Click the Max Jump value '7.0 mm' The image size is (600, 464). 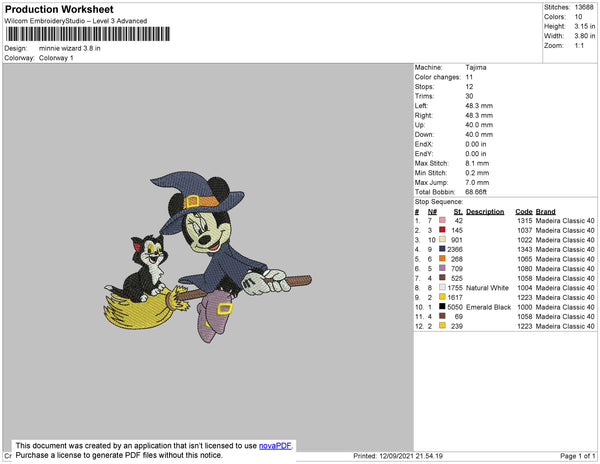pos(477,182)
